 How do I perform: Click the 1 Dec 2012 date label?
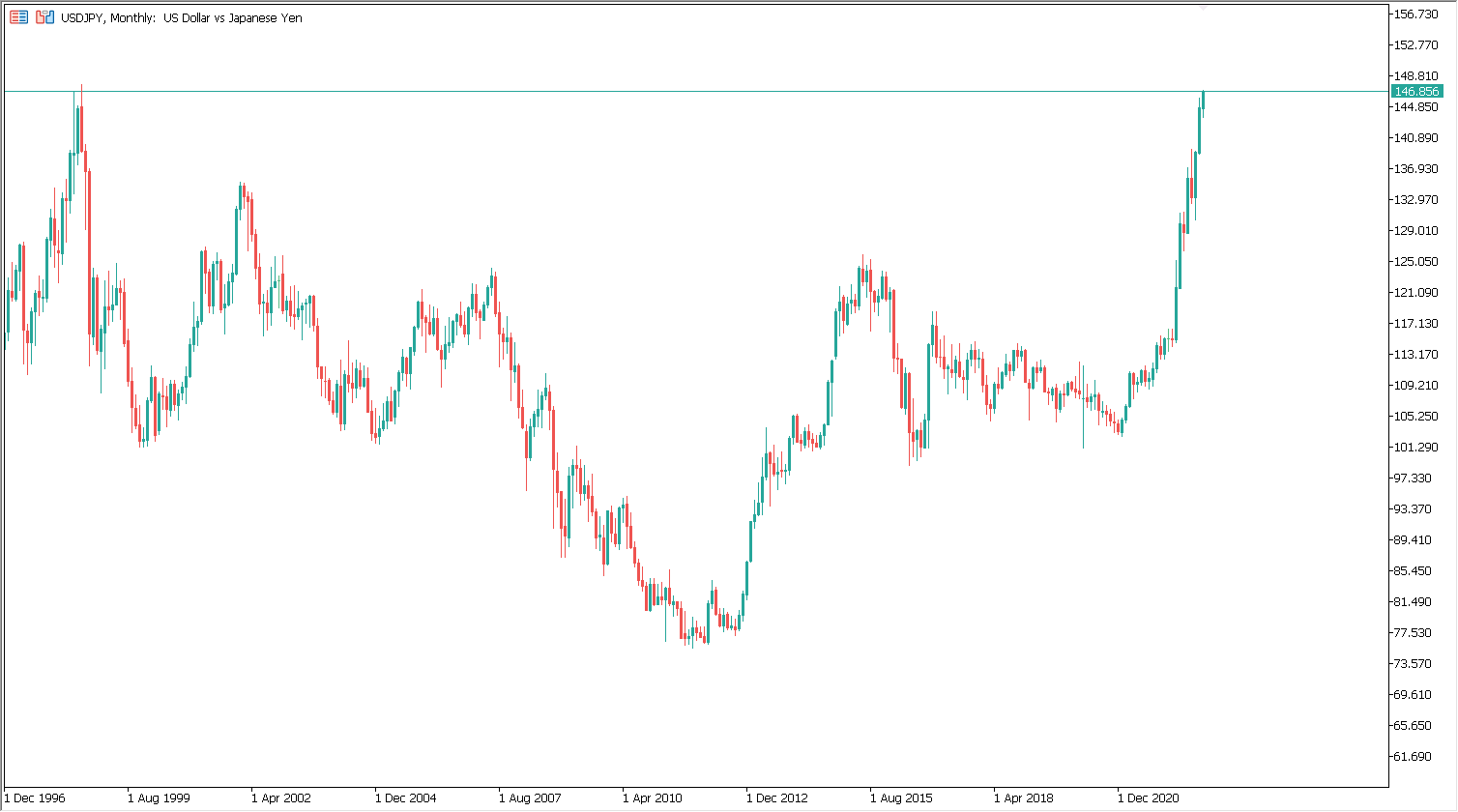tap(777, 798)
